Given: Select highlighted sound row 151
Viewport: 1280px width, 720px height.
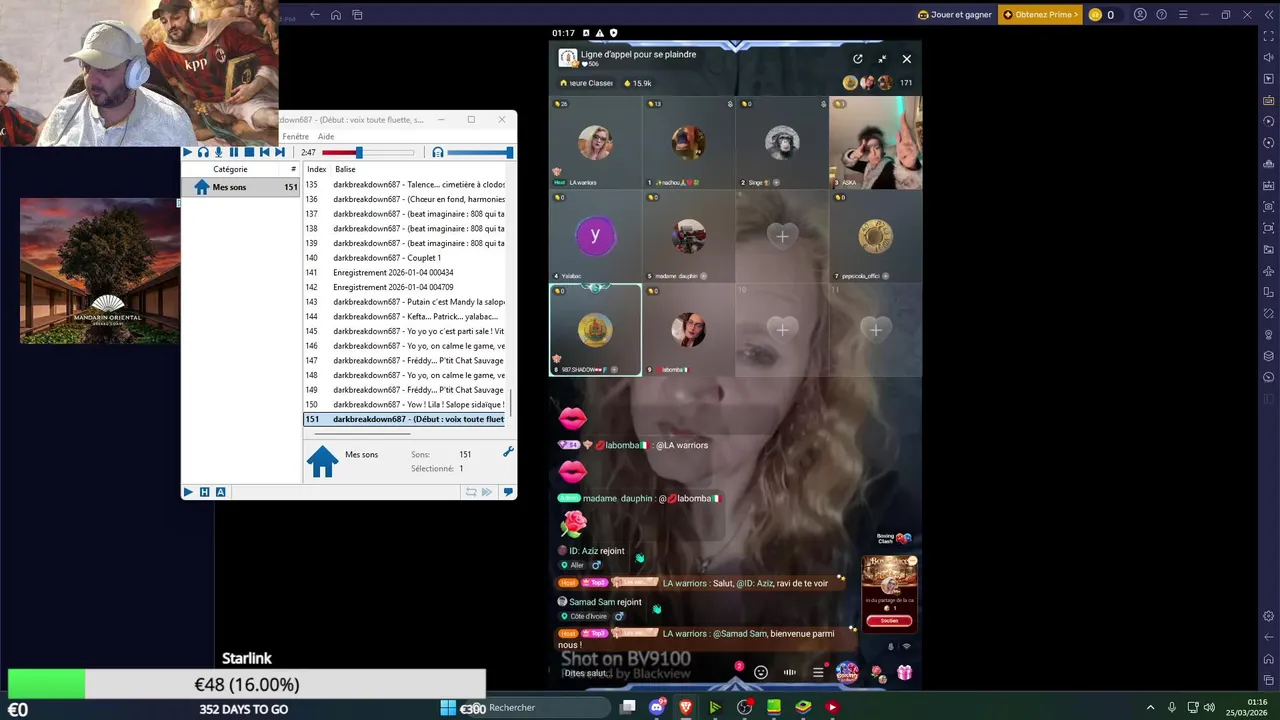Looking at the screenshot, I should pos(406,419).
